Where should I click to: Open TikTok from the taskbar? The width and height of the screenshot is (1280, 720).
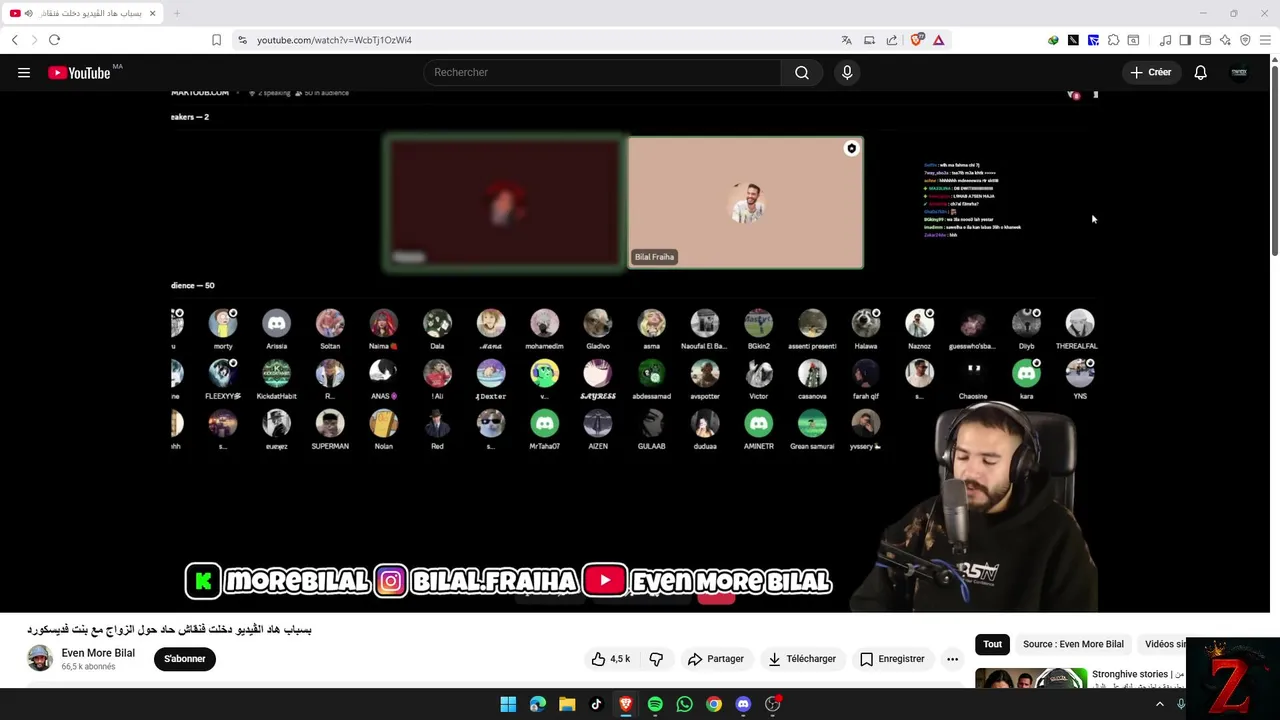click(x=596, y=704)
